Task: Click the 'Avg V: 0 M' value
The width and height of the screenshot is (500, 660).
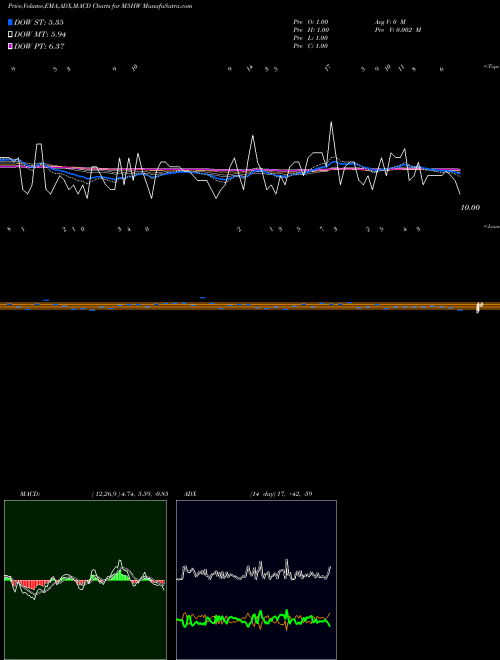Action: pyautogui.click(x=390, y=21)
